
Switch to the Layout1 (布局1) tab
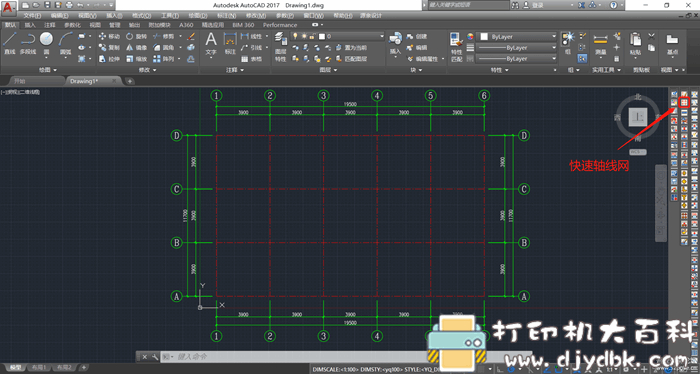[39, 367]
